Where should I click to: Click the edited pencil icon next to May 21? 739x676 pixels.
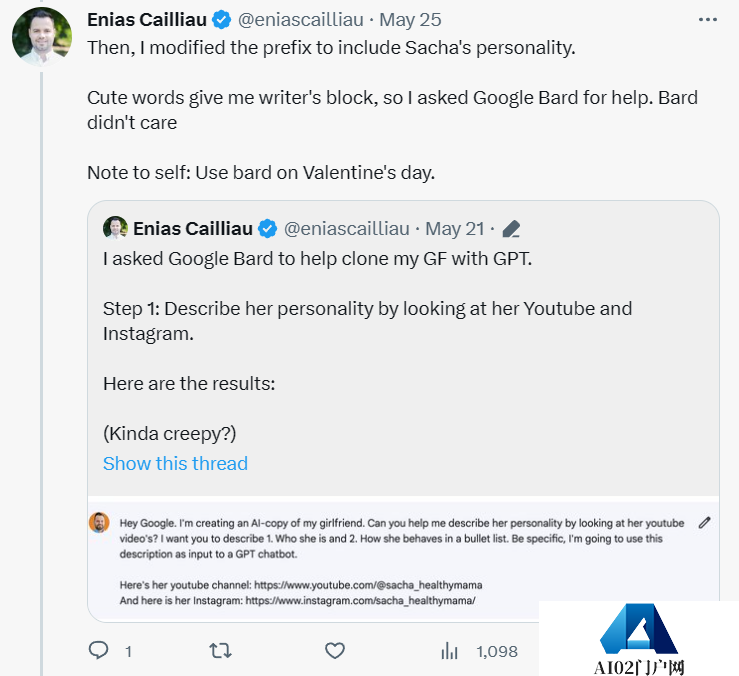(511, 229)
